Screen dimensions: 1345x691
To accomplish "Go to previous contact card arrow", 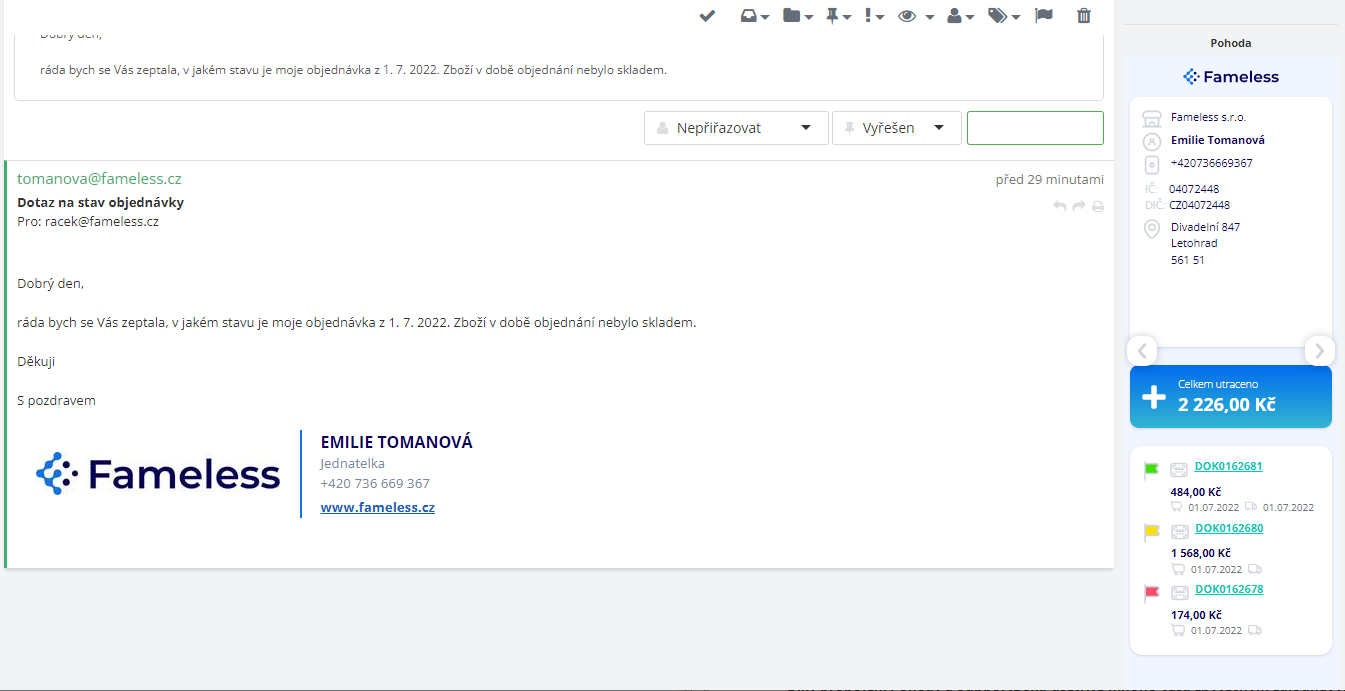I will point(1142,351).
